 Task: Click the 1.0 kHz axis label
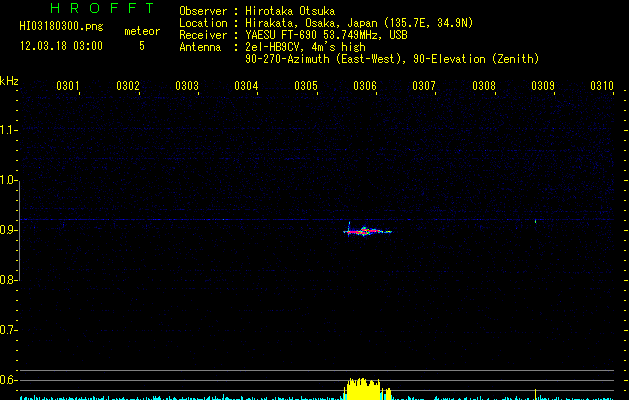tap(8, 180)
